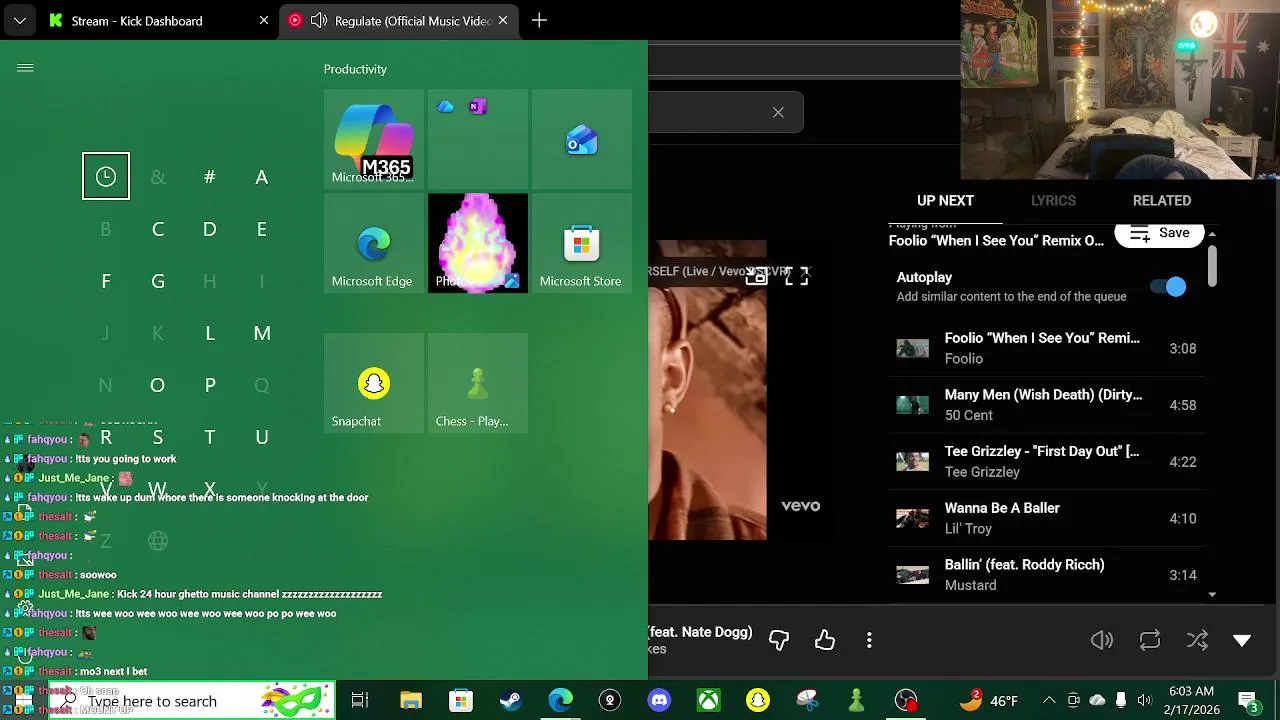Viewport: 1280px width, 720px height.
Task: Jump to letter M in app list
Action: click(262, 333)
